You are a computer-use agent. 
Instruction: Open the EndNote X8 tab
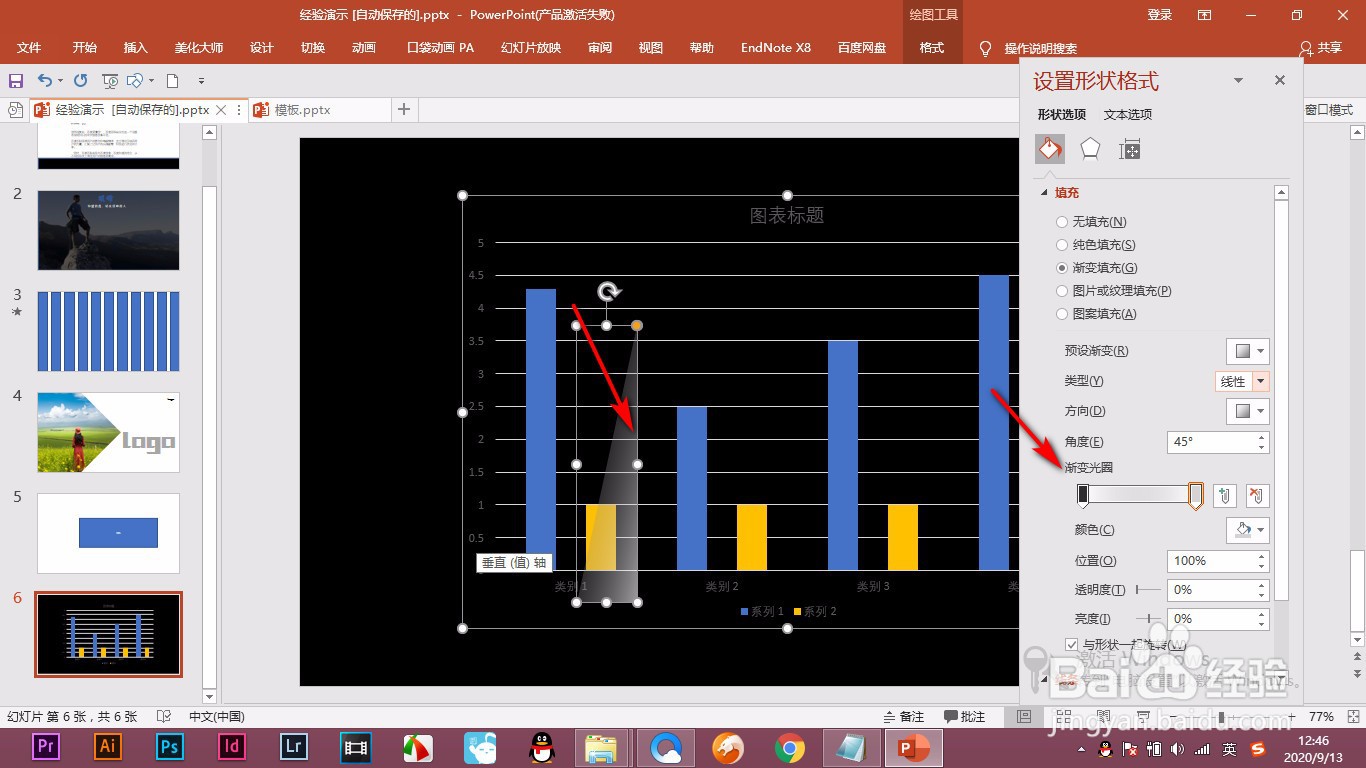coord(776,48)
